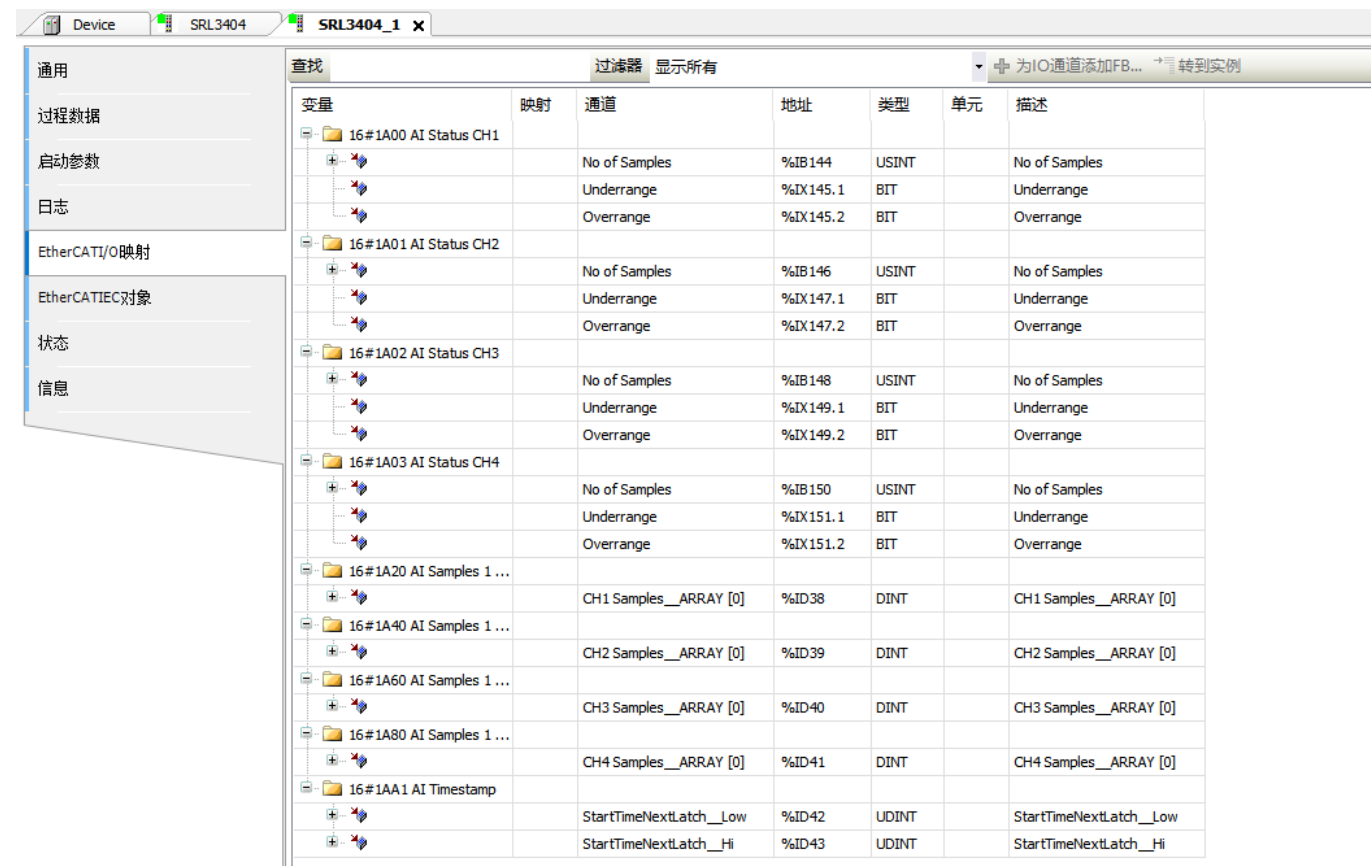
Task: Click the variable icon for CH1 Samples__ARRAY [0]
Action: click(x=359, y=598)
